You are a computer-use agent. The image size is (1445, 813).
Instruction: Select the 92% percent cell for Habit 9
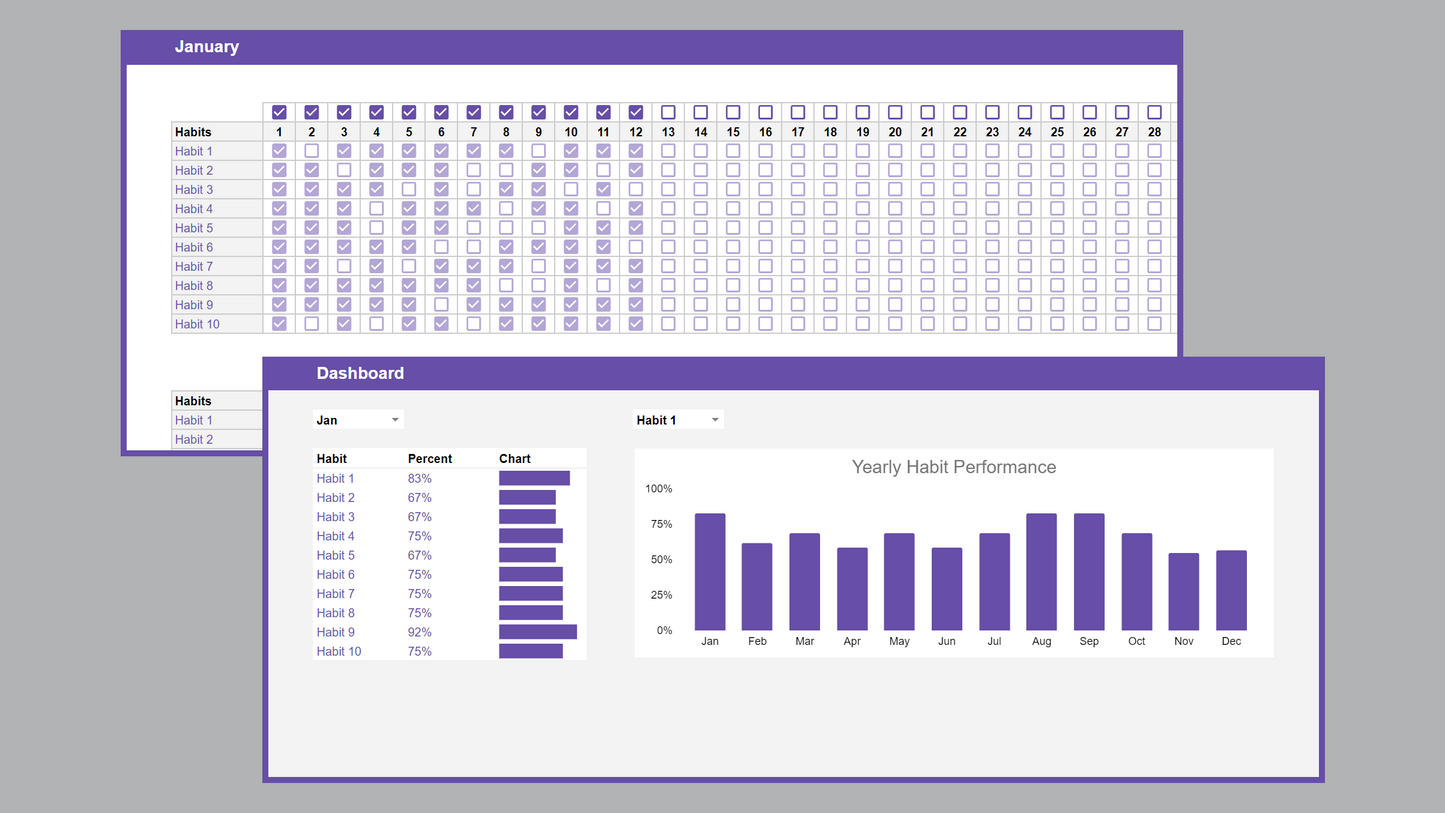pos(420,632)
